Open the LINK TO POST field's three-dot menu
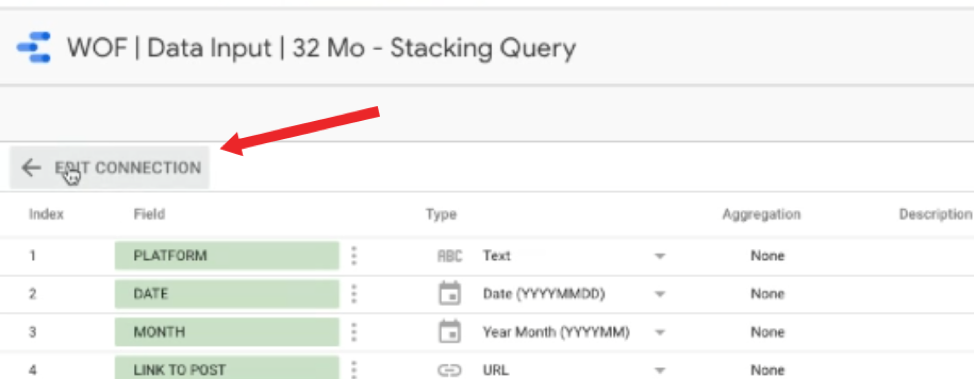Image resolution: width=974 pixels, height=379 pixels. pos(354,370)
